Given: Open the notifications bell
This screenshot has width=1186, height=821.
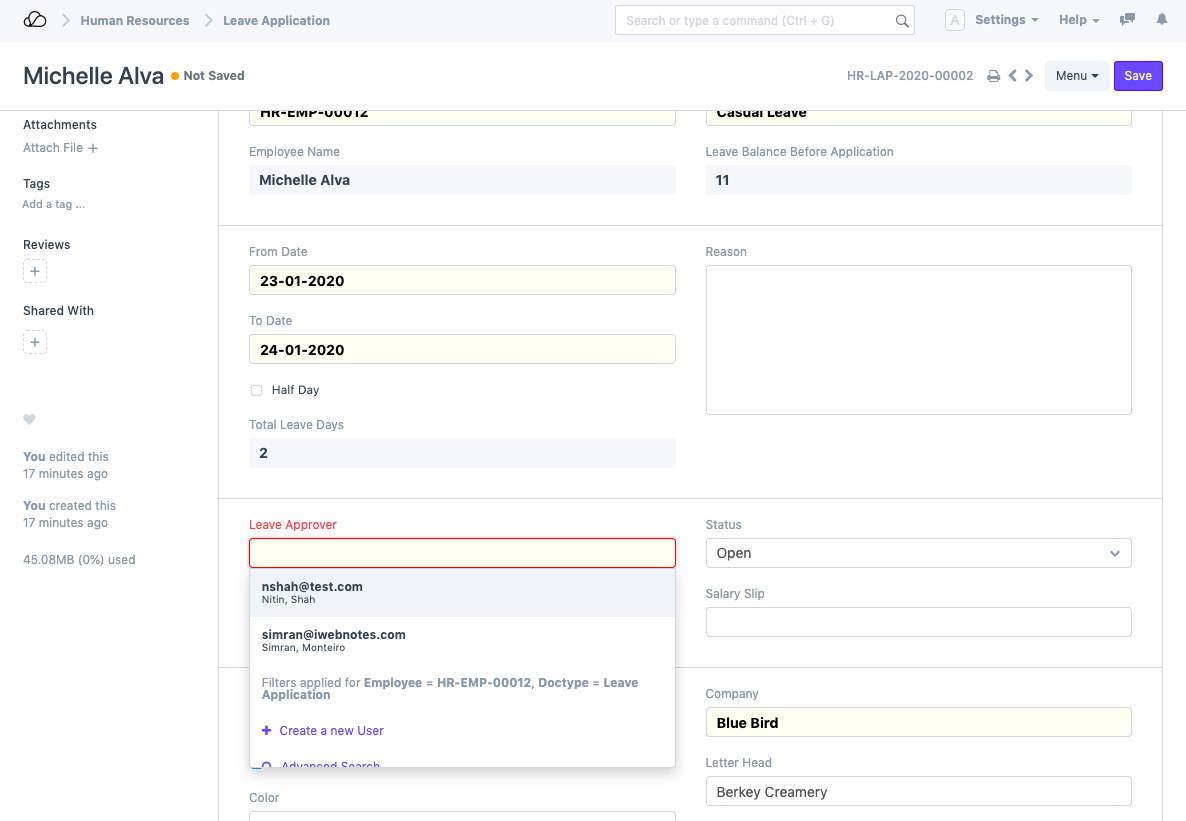Looking at the screenshot, I should (x=1161, y=20).
